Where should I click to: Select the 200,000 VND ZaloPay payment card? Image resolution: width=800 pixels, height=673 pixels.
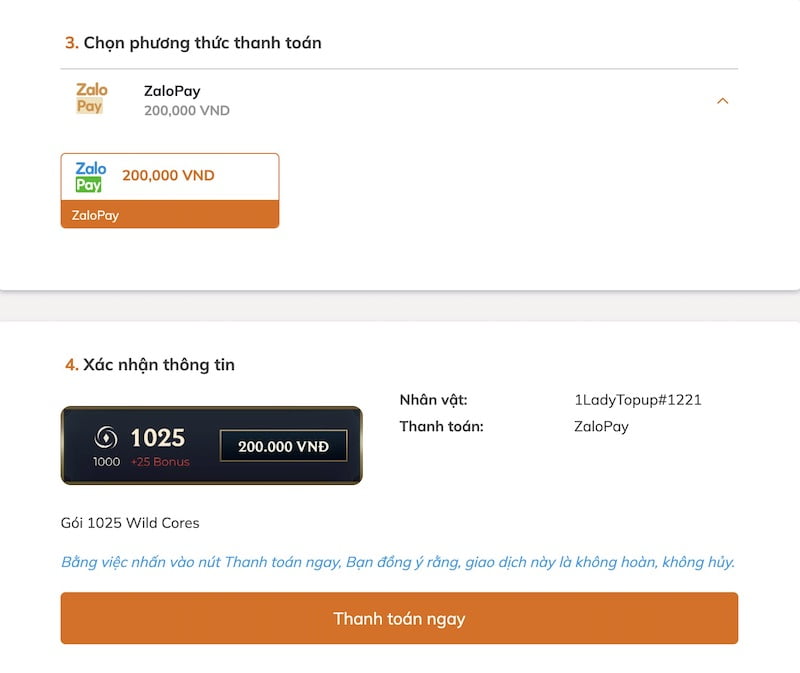170,190
